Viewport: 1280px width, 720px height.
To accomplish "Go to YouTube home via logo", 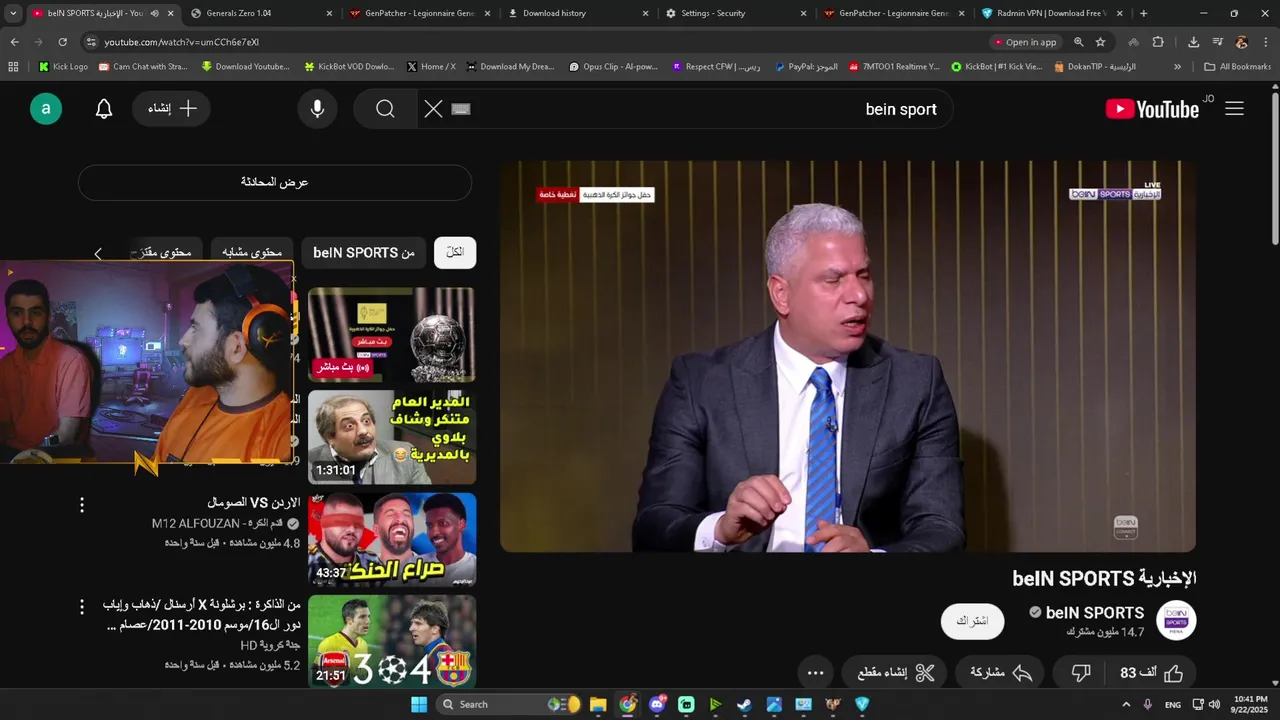I will point(1153,109).
